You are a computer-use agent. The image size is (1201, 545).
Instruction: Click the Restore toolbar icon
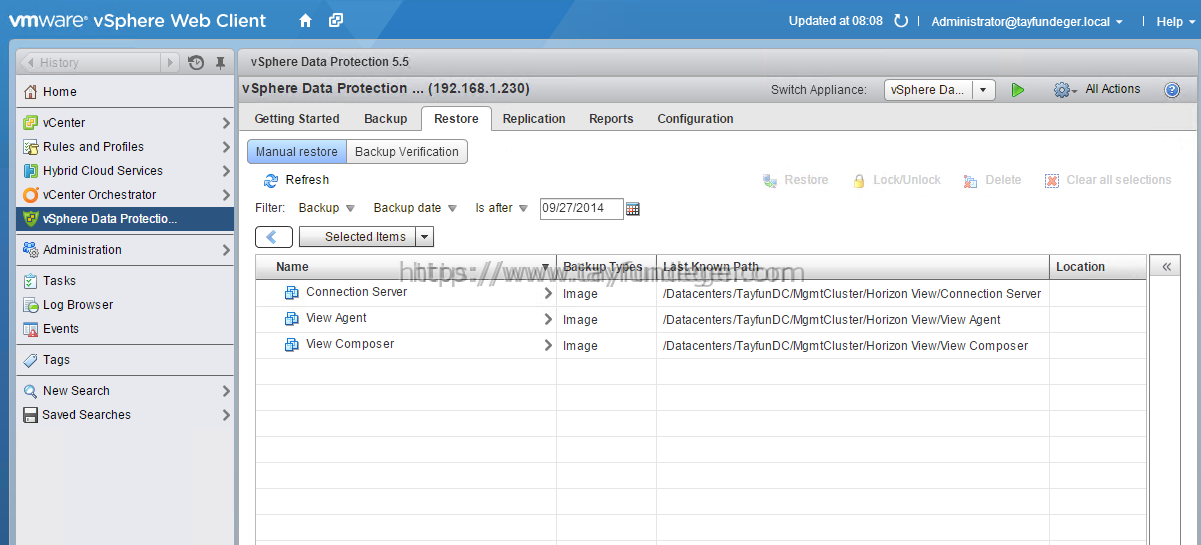(x=770, y=181)
